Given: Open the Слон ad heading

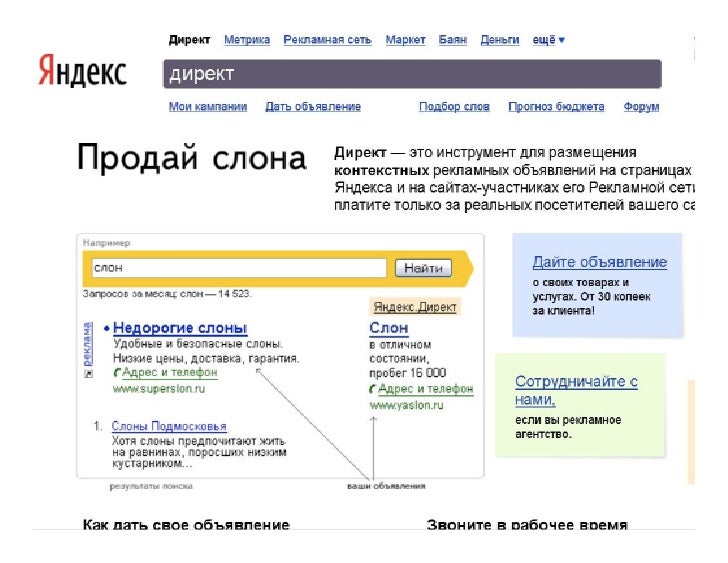Looking at the screenshot, I should click(x=389, y=328).
